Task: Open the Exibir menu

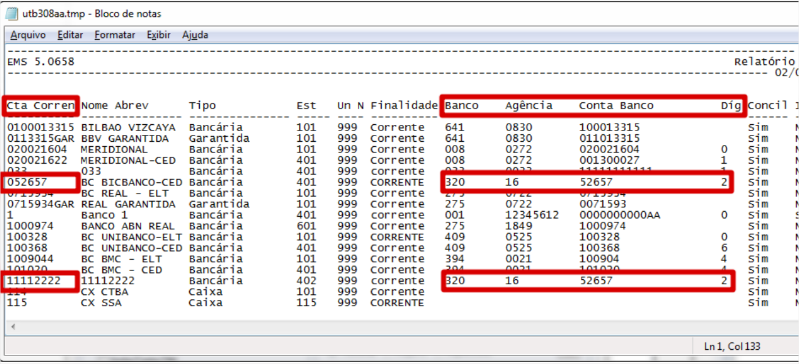Action: (158, 35)
